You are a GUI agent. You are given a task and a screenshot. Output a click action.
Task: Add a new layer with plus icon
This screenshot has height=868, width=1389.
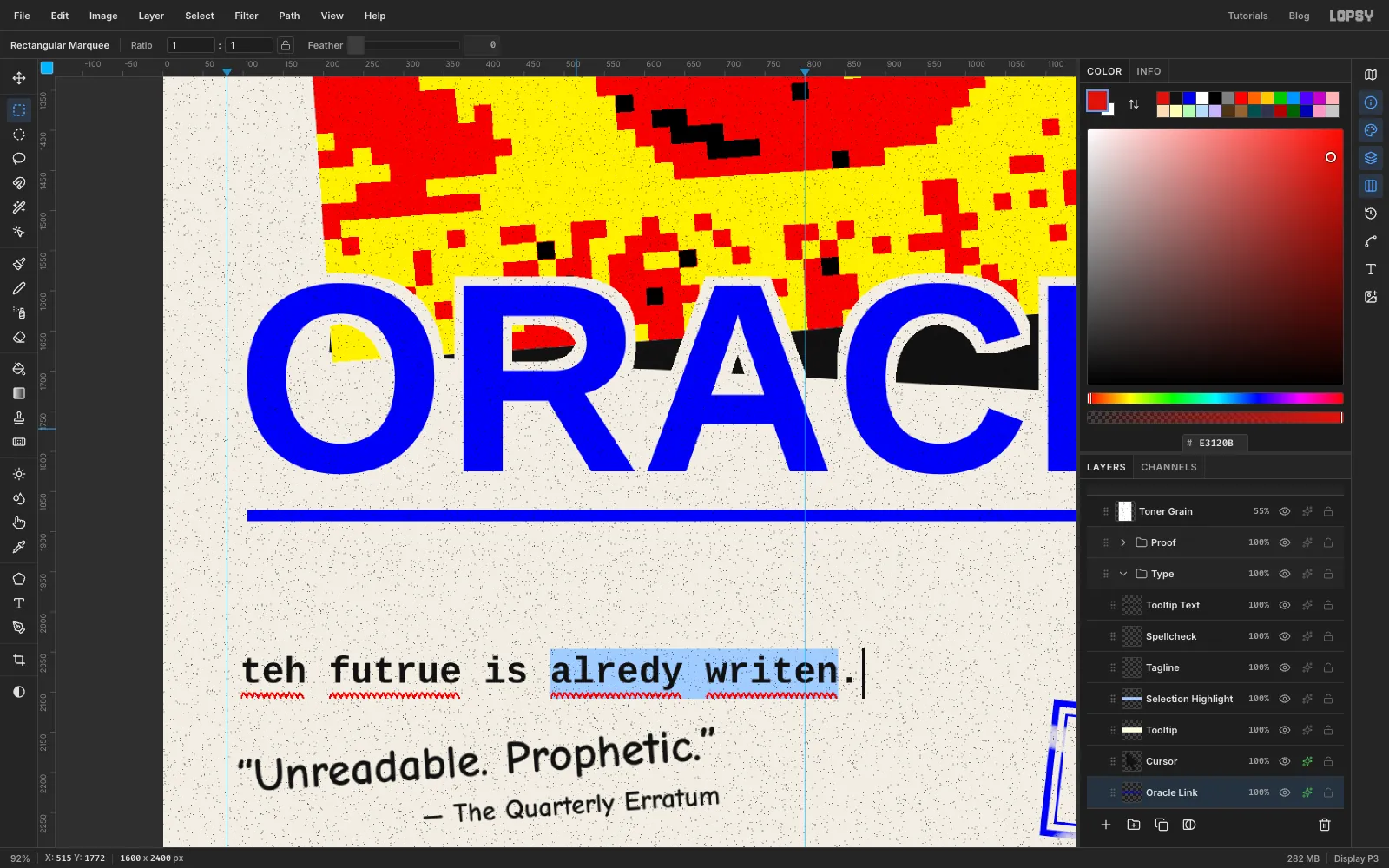[x=1106, y=825]
